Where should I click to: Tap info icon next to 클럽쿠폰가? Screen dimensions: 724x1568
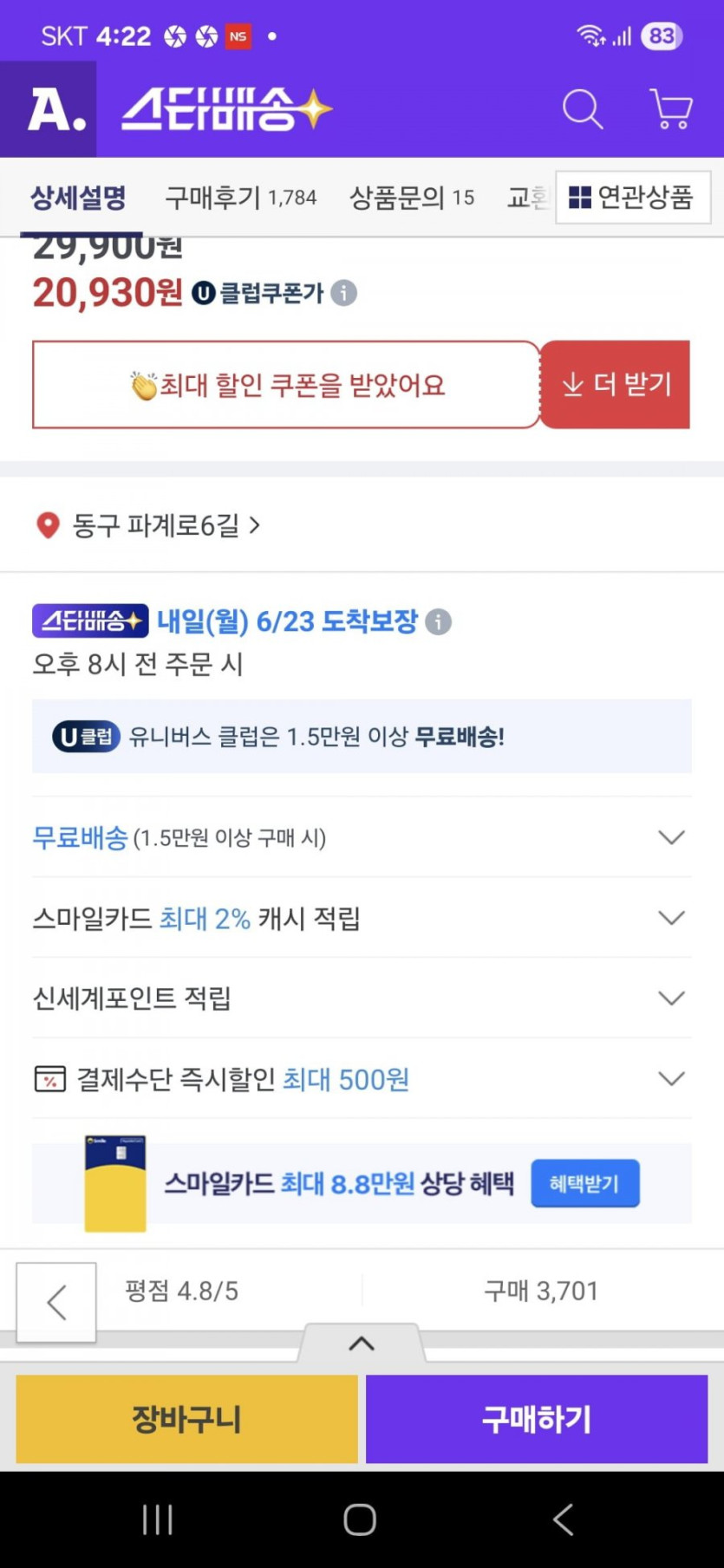(344, 293)
